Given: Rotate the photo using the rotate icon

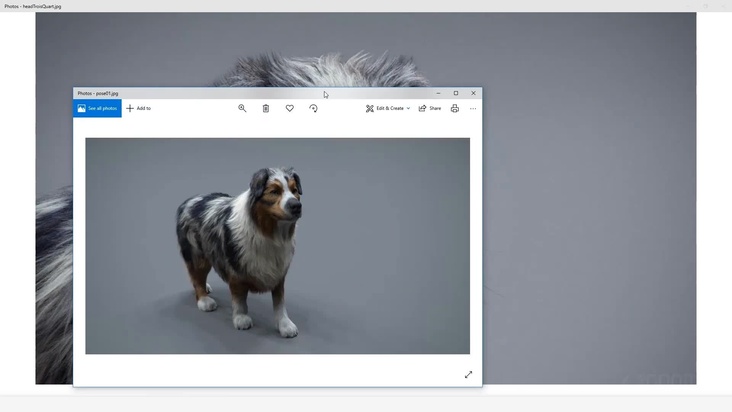Looking at the screenshot, I should 313,108.
